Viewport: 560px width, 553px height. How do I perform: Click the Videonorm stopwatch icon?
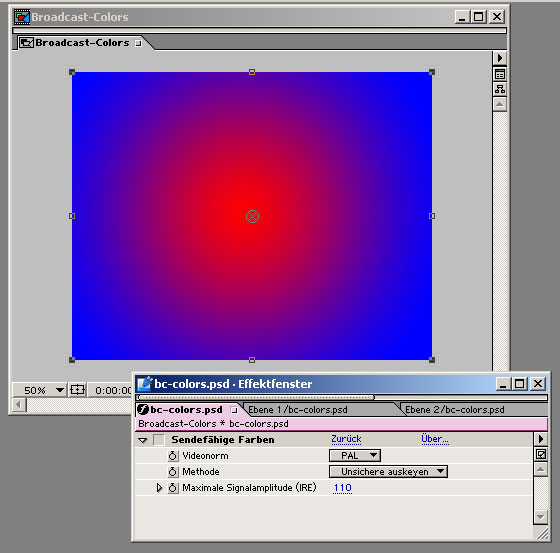click(172, 455)
